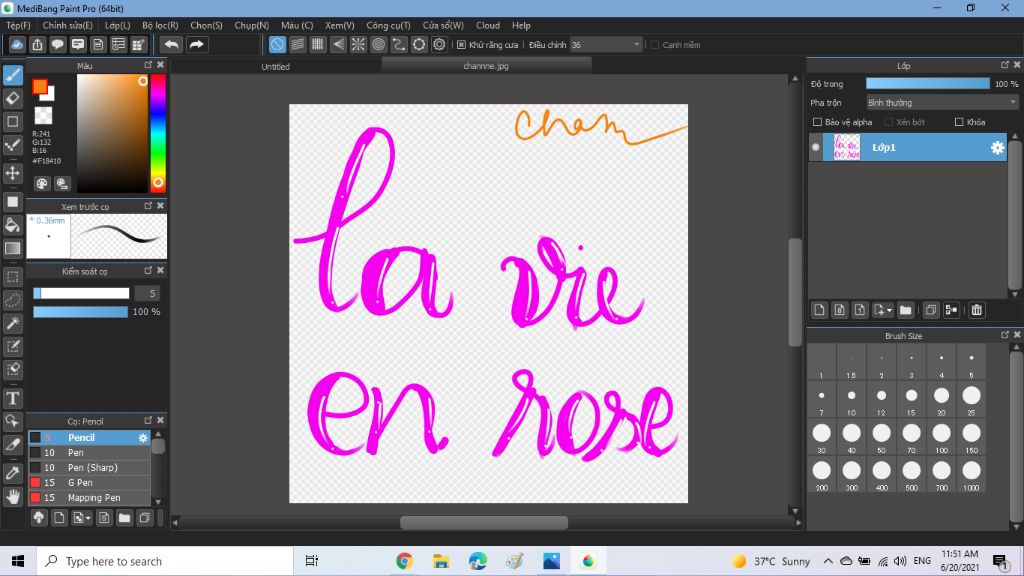Select the Bucket fill tool
Image resolution: width=1024 pixels, height=576 pixels.
pyautogui.click(x=13, y=225)
